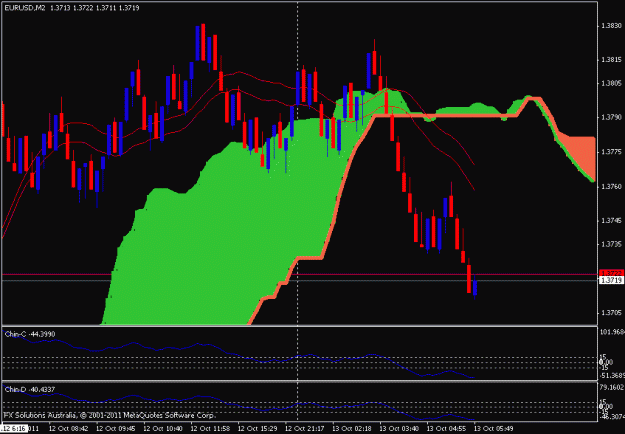Click the 1.3745 price axis label
Screen dimensions: 625x434
[611, 220]
